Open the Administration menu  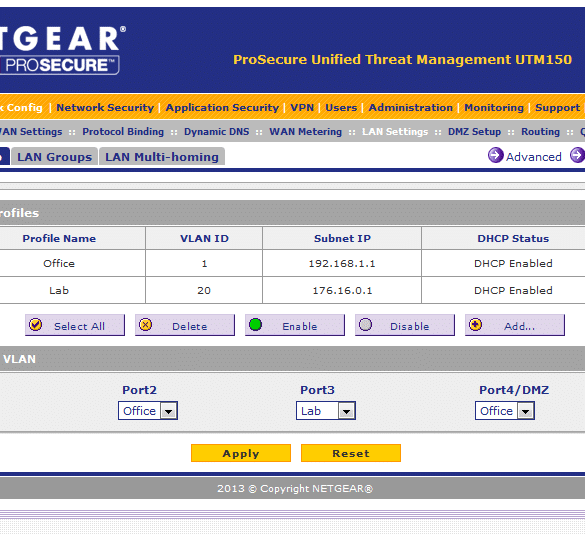pos(410,107)
